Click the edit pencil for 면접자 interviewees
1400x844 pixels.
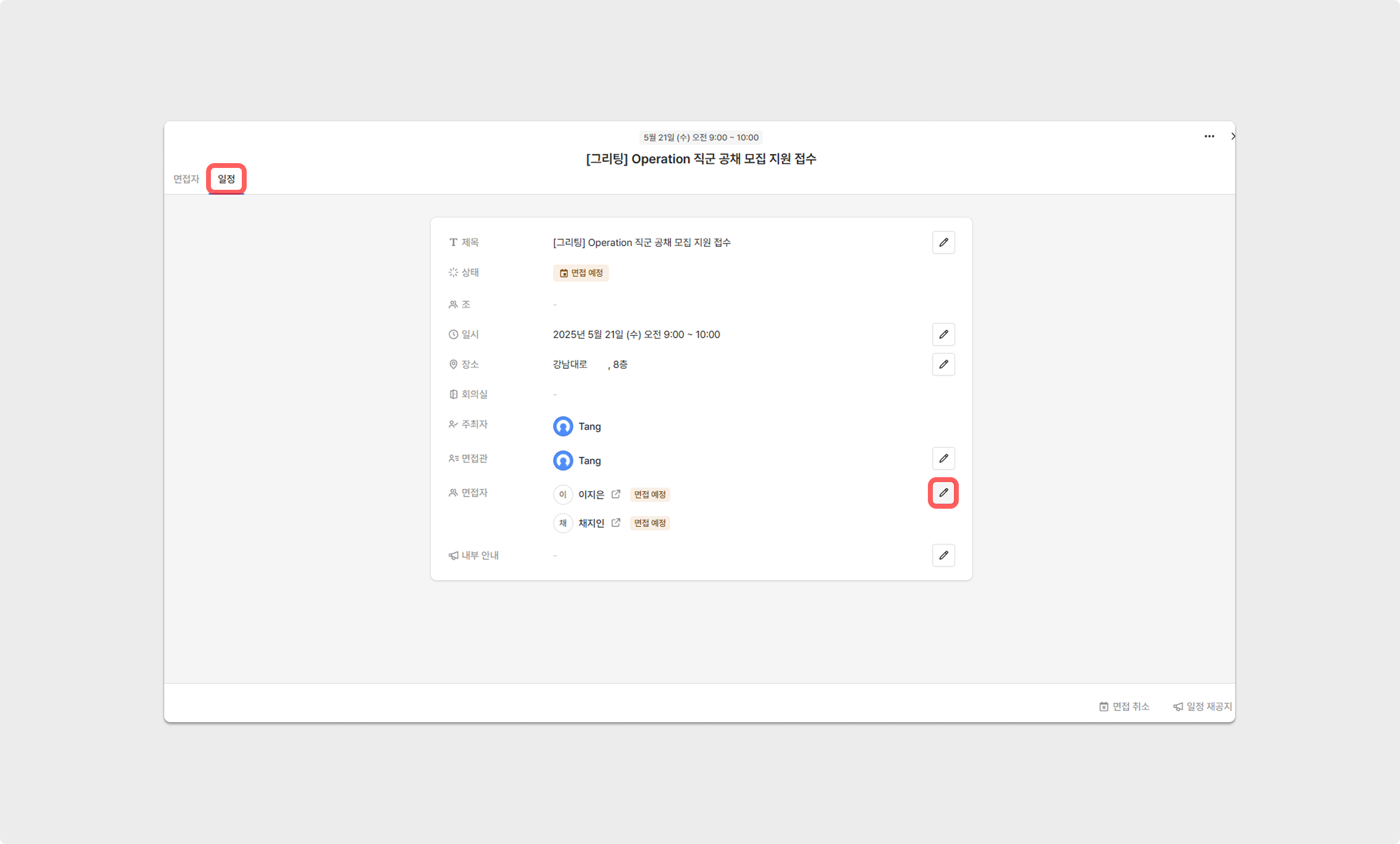943,493
